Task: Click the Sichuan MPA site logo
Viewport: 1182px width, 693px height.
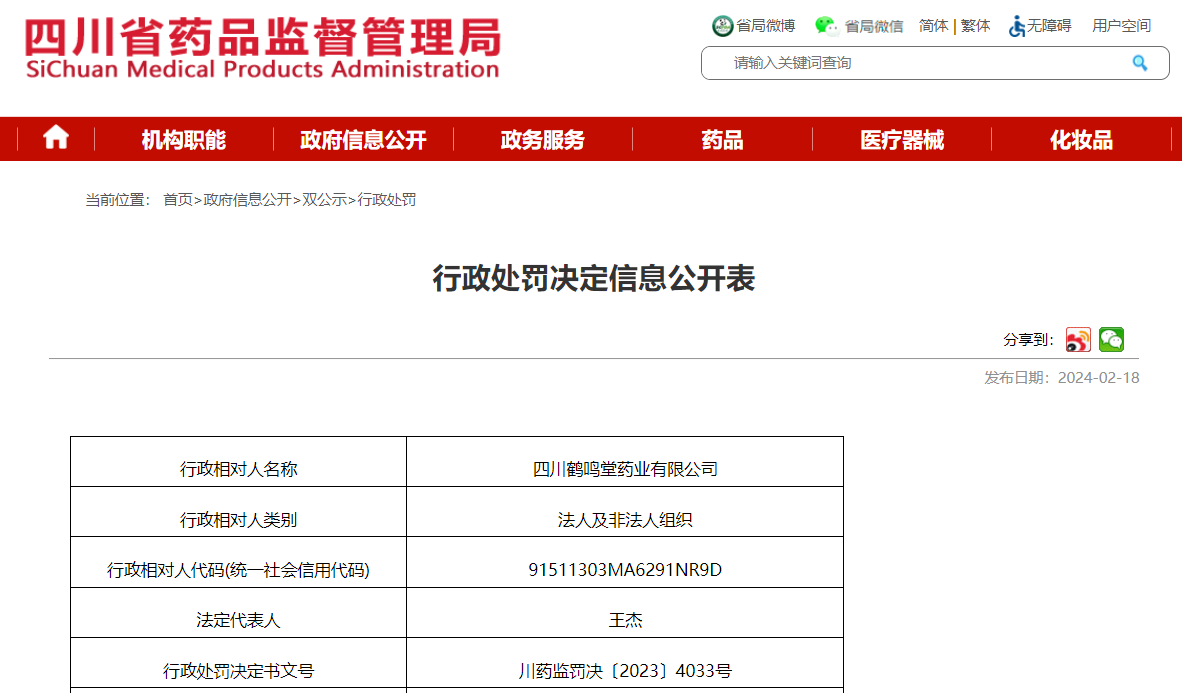Action: point(262,49)
